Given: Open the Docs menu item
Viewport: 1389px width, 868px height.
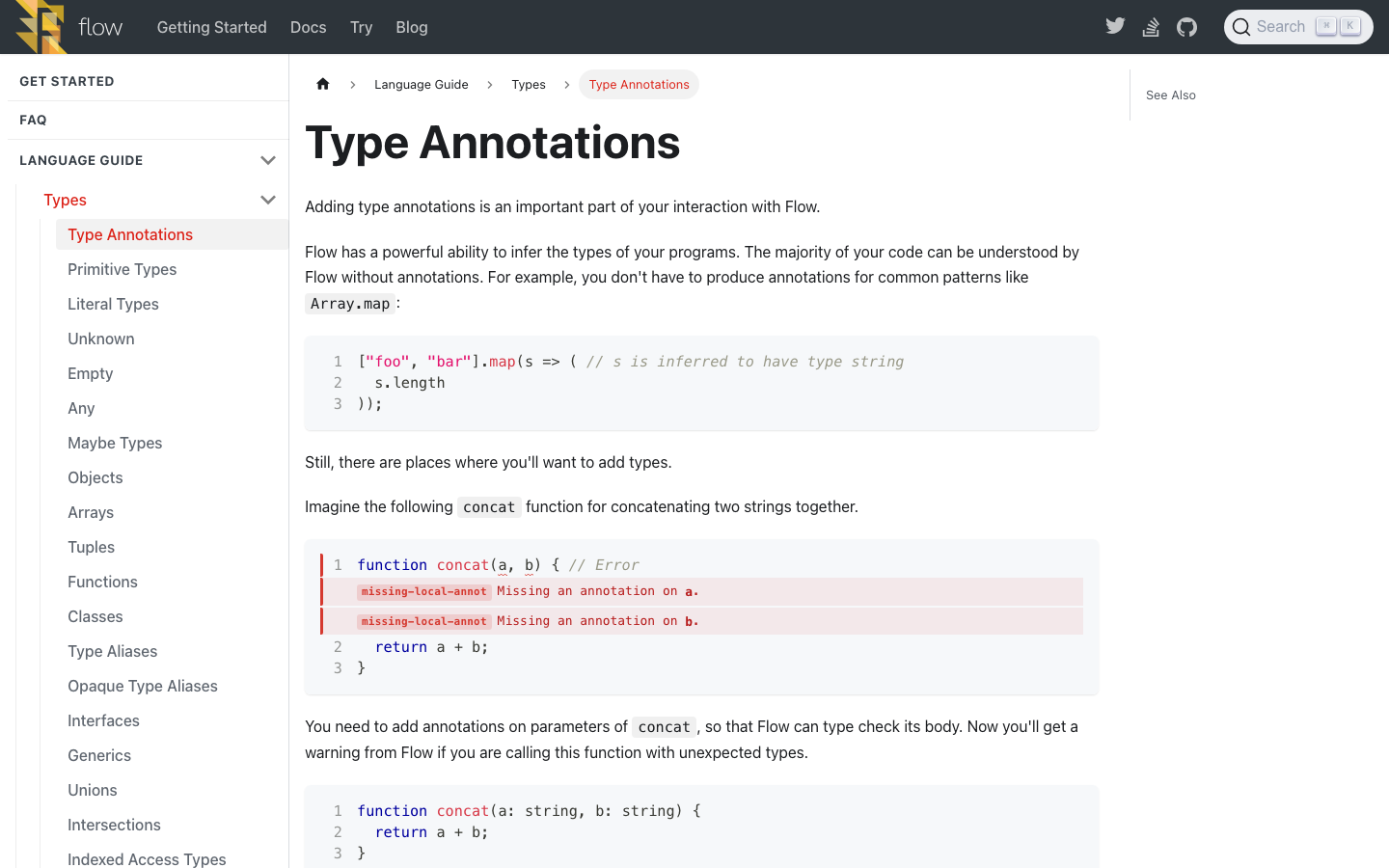Looking at the screenshot, I should coord(309,27).
